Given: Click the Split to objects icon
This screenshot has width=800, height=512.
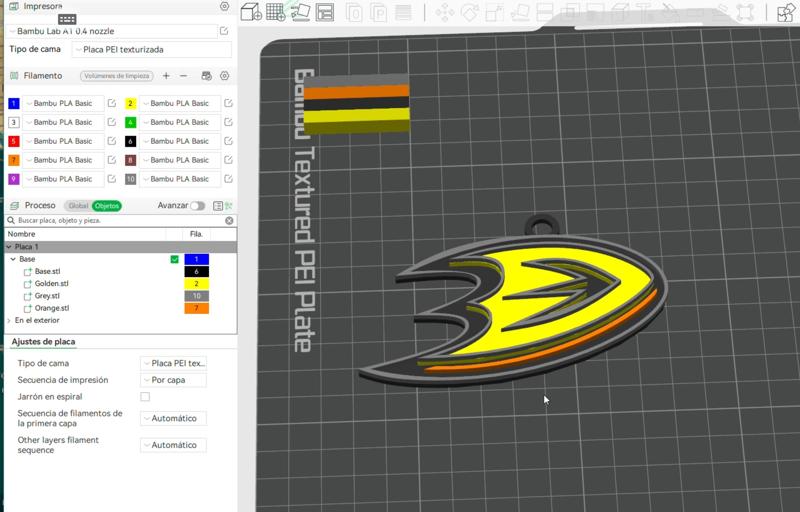Looking at the screenshot, I should pos(354,12).
